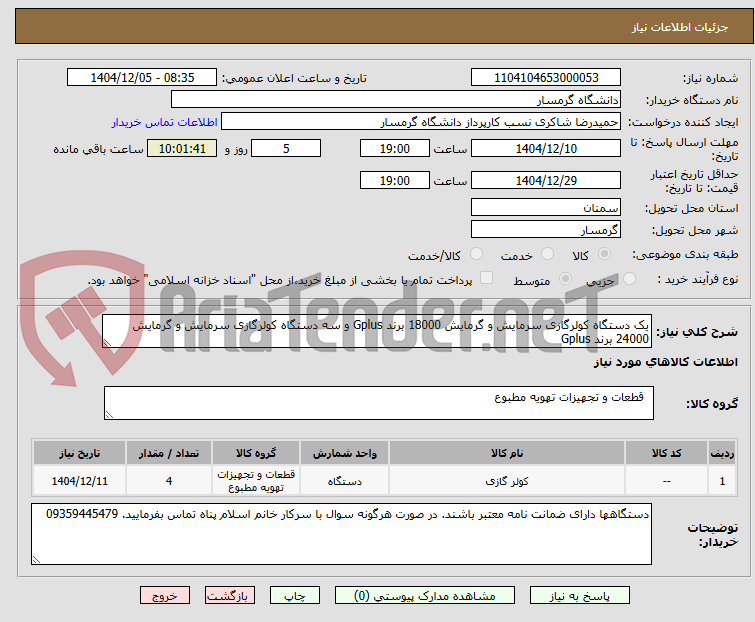Click the delivery city field گرمسار
This screenshot has width=755, height=622.
coord(546,230)
